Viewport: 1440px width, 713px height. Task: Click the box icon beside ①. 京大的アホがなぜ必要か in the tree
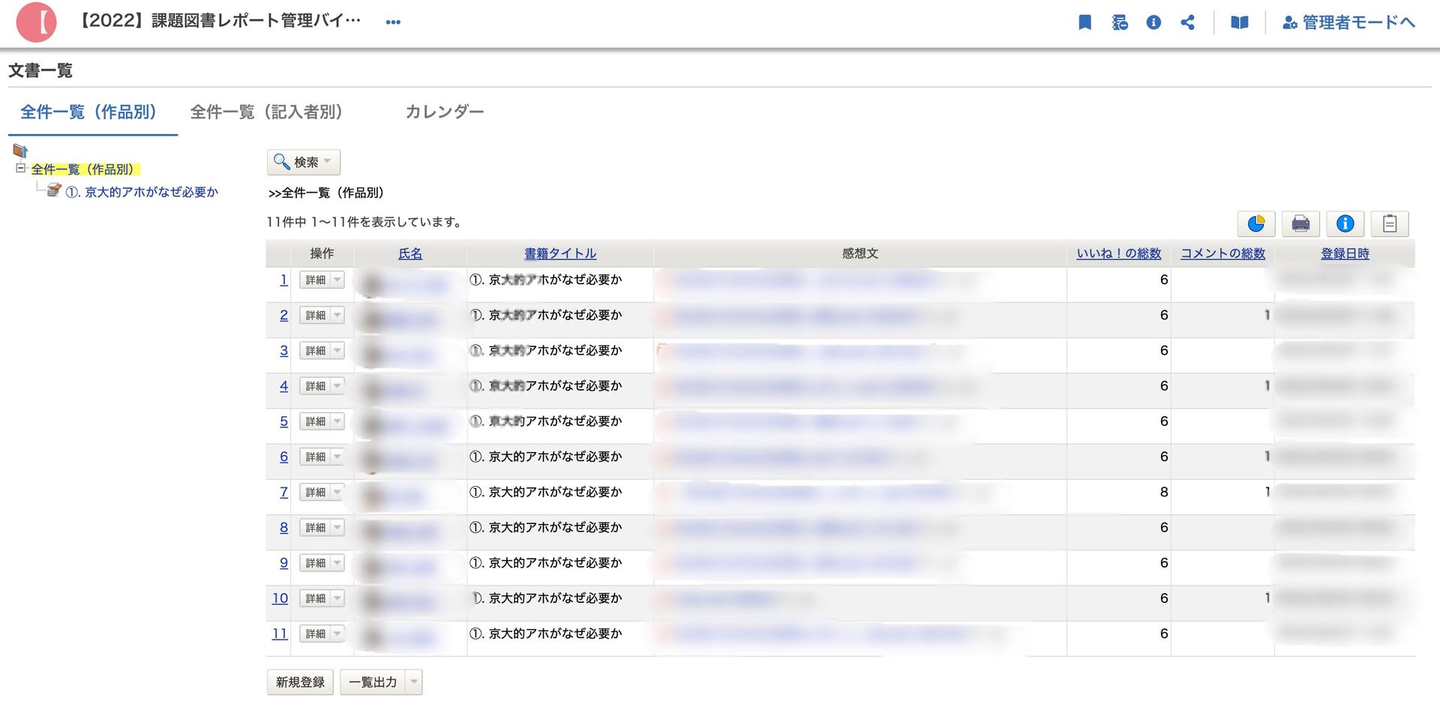pyautogui.click(x=54, y=190)
